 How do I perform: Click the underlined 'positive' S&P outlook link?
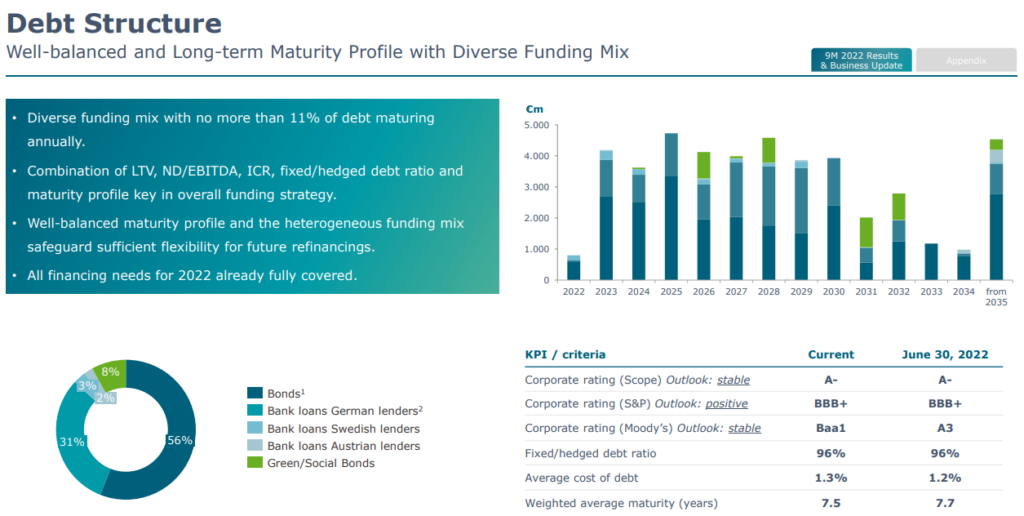click(727, 404)
